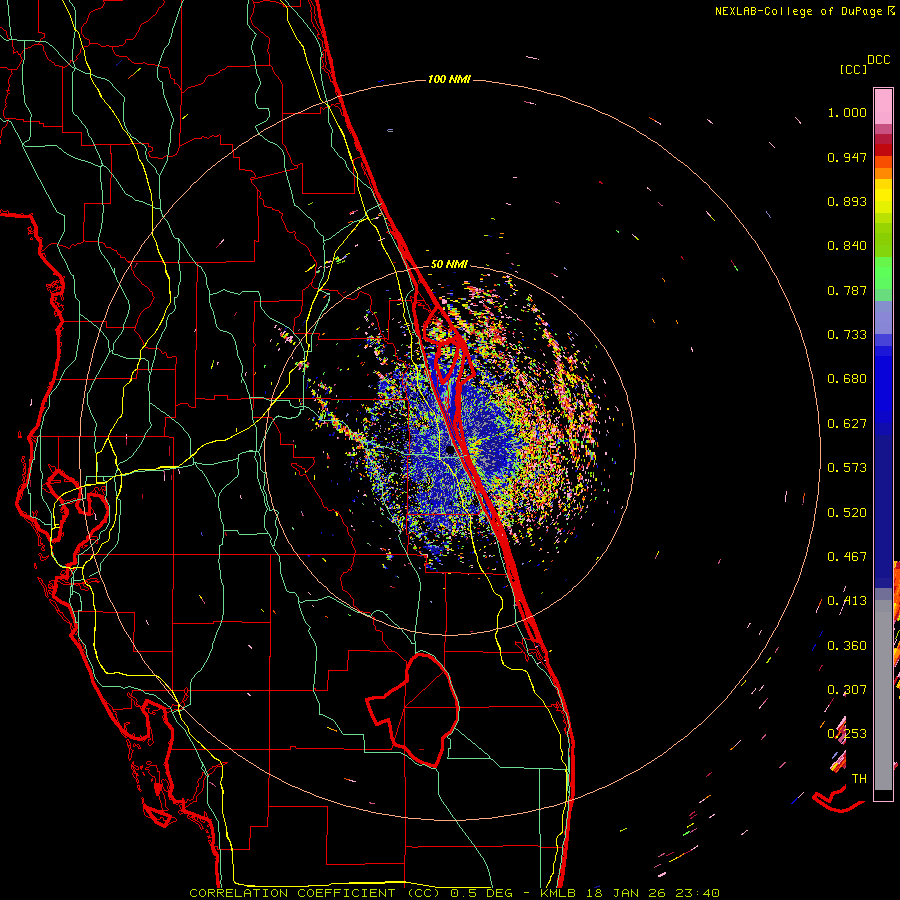The width and height of the screenshot is (900, 900).
Task: Click the 50 NMI range ring label
Action: tap(449, 264)
